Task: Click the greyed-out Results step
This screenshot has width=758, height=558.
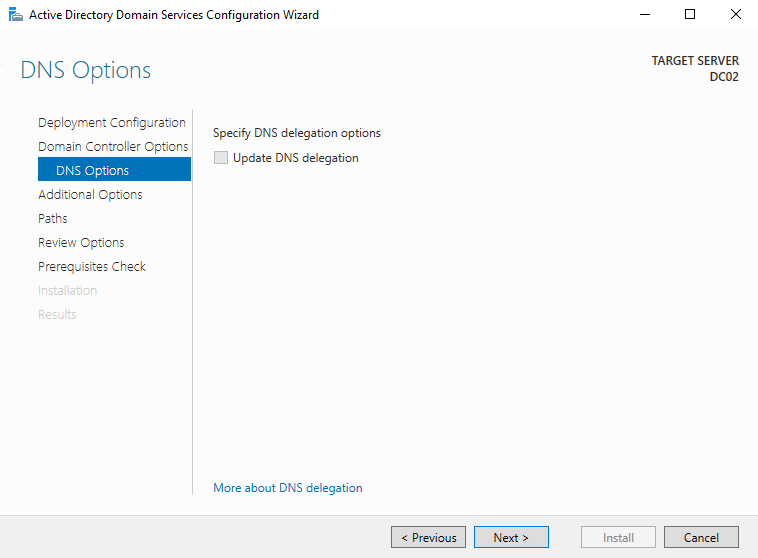Action: pyautogui.click(x=57, y=315)
